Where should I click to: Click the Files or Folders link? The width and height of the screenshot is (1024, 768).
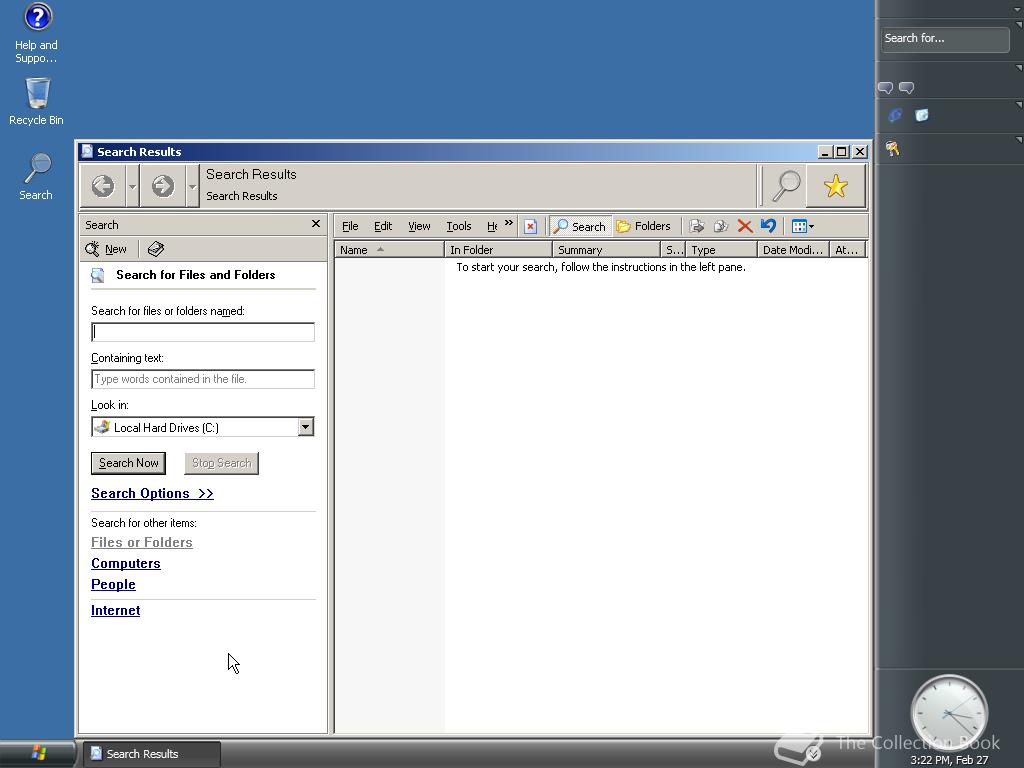[142, 542]
